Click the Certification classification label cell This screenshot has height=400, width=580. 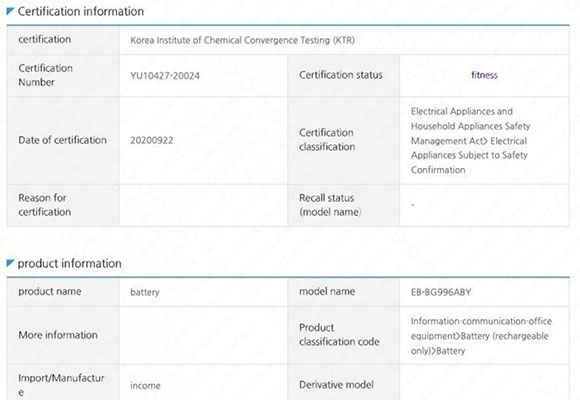tap(344, 140)
